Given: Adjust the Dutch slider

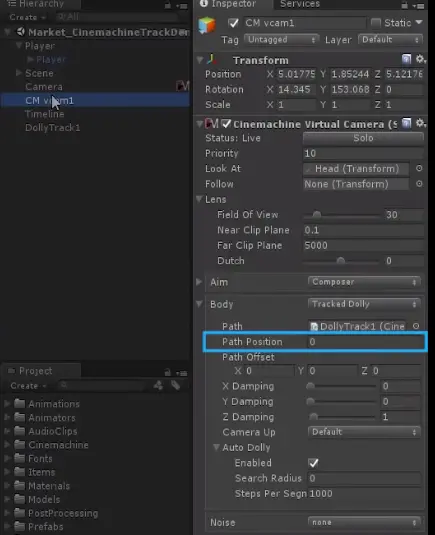Looking at the screenshot, I should coord(341,261).
